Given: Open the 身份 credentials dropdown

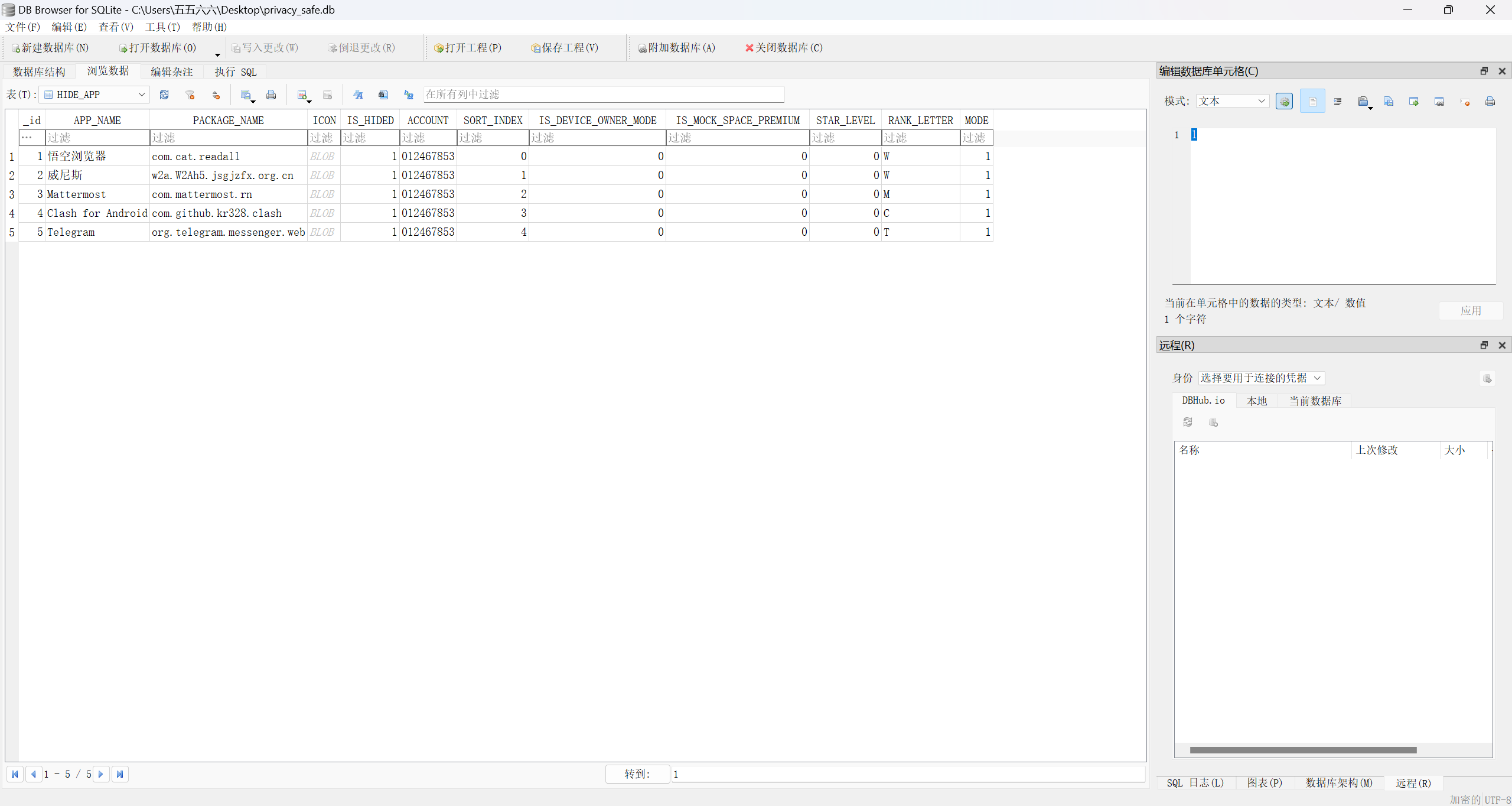Looking at the screenshot, I should (1261, 378).
